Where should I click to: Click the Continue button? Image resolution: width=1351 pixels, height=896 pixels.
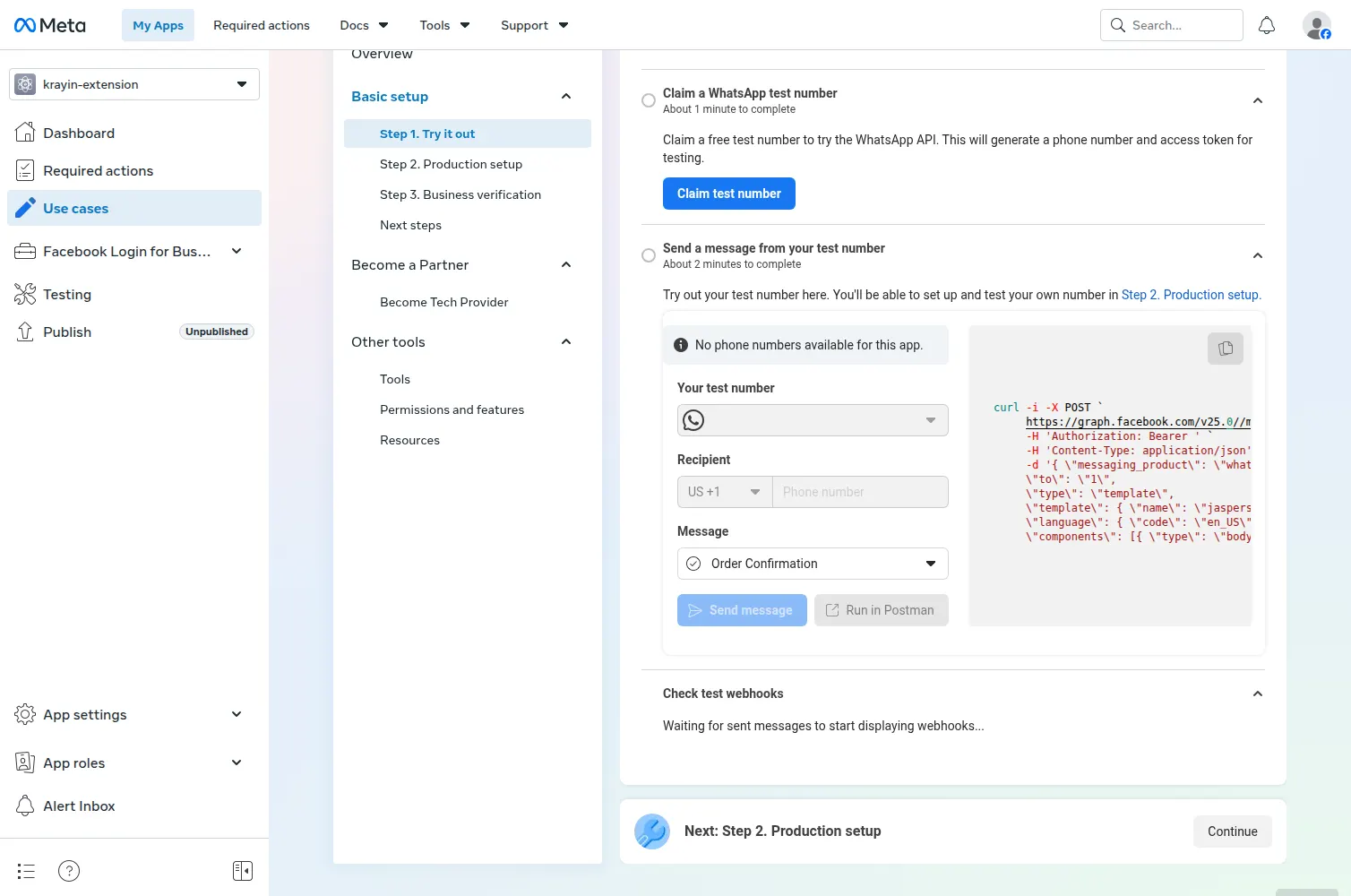[x=1233, y=831]
